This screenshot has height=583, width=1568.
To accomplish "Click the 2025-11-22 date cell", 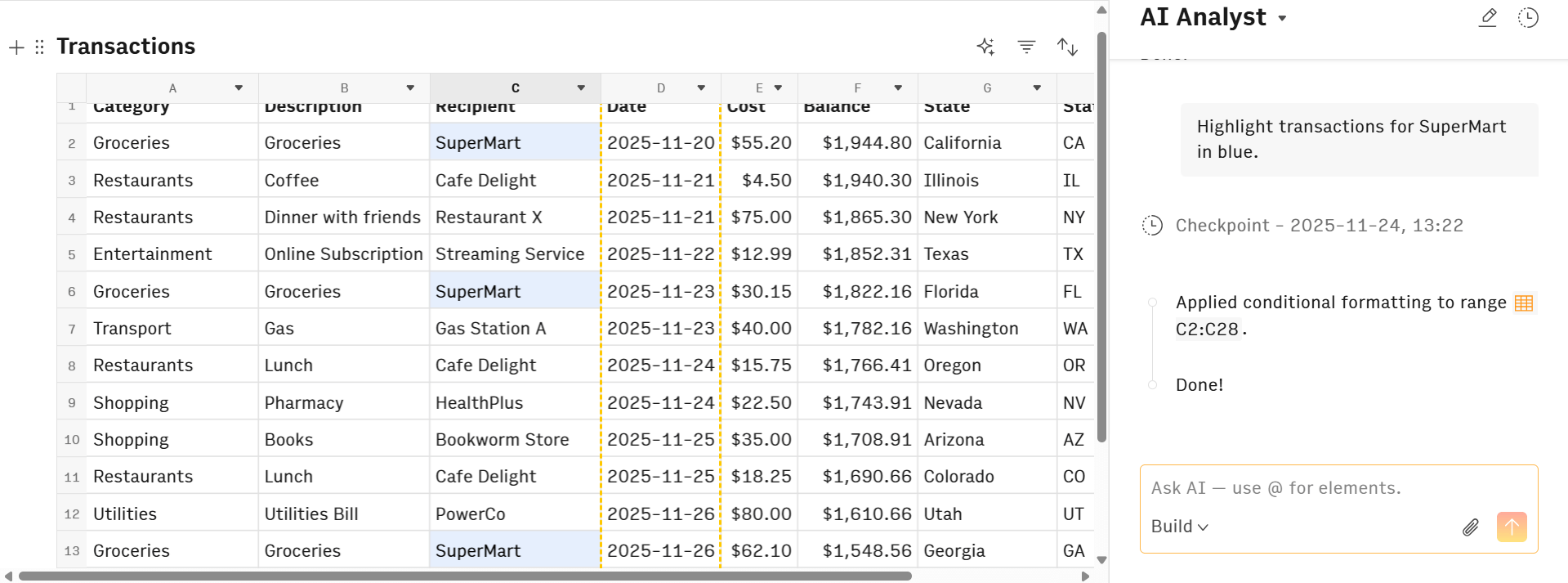I will pyautogui.click(x=661, y=253).
